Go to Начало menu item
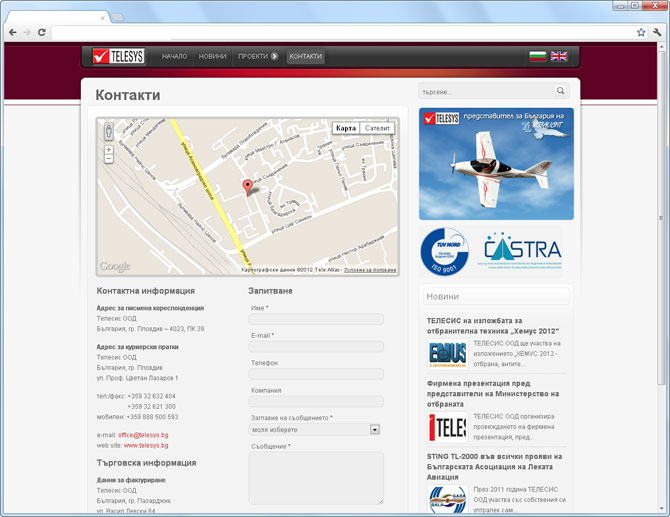Screen dimensions: 670x517 coord(174,56)
